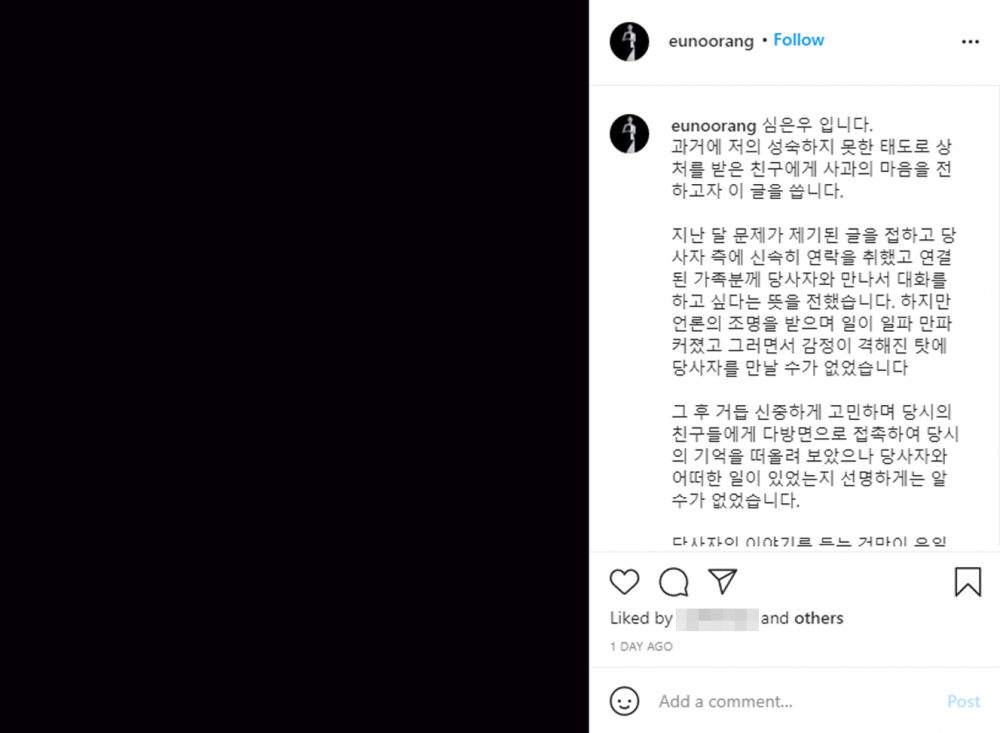Viewport: 1000px width, 733px height.
Task: Click the caption paragraph starting 지난 달
Action: tap(814, 301)
